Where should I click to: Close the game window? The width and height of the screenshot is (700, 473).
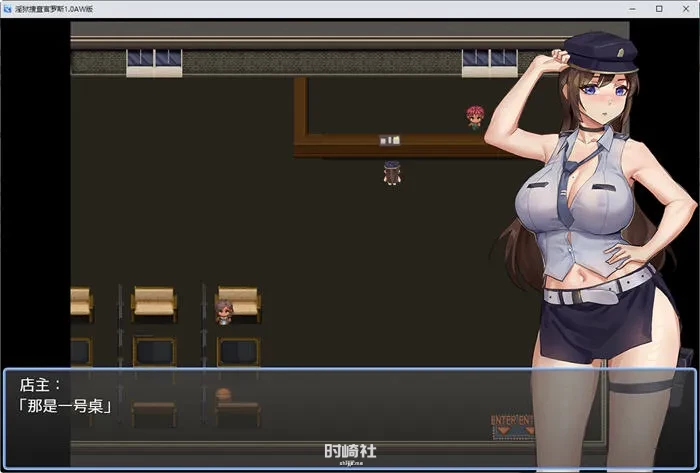tap(686, 9)
